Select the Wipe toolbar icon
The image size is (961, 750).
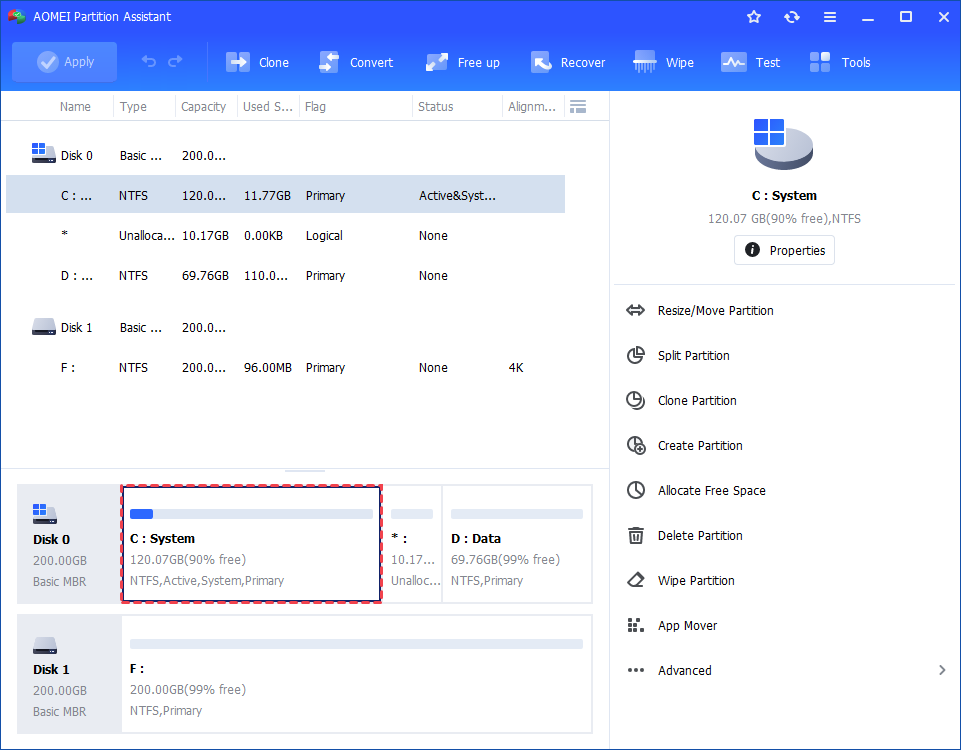(x=664, y=62)
